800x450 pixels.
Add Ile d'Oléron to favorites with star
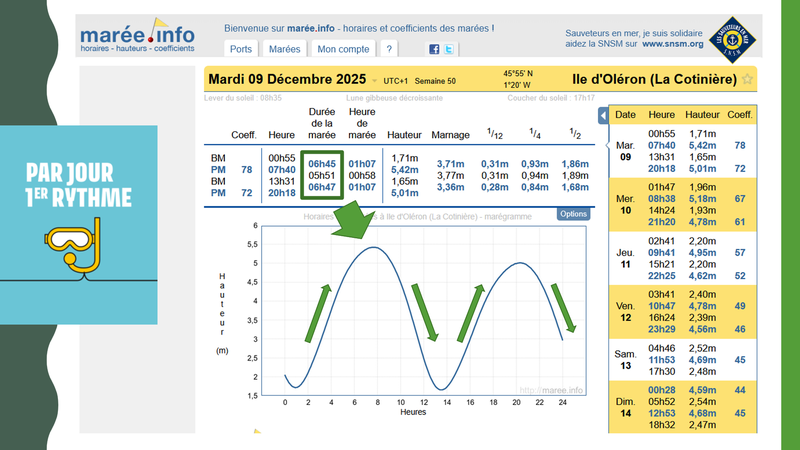[748, 79]
